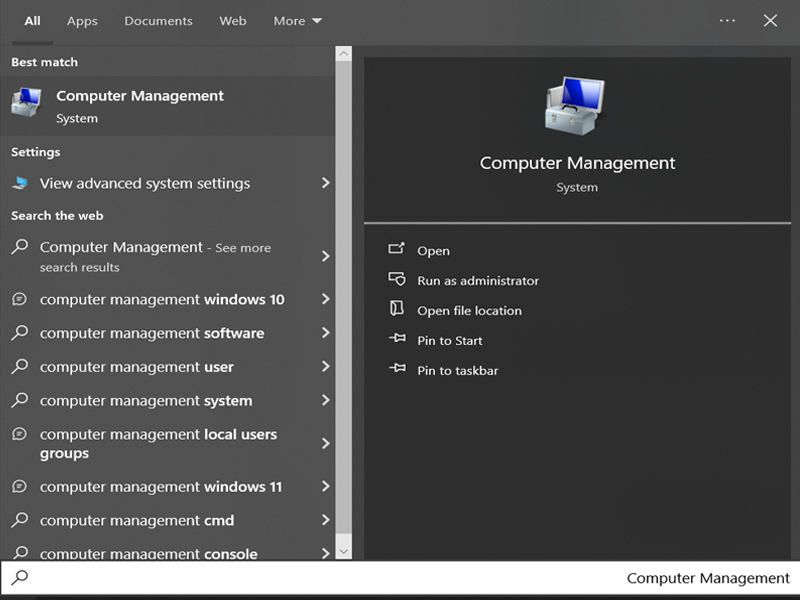Image resolution: width=800 pixels, height=600 pixels.
Task: Select Open file location
Action: click(x=469, y=311)
